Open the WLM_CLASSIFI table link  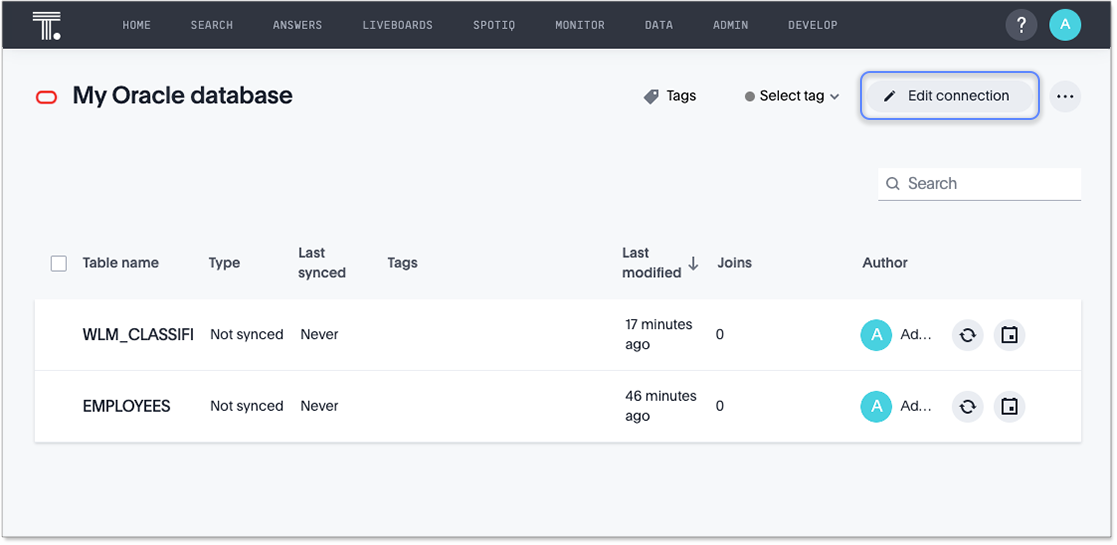[x=138, y=335]
